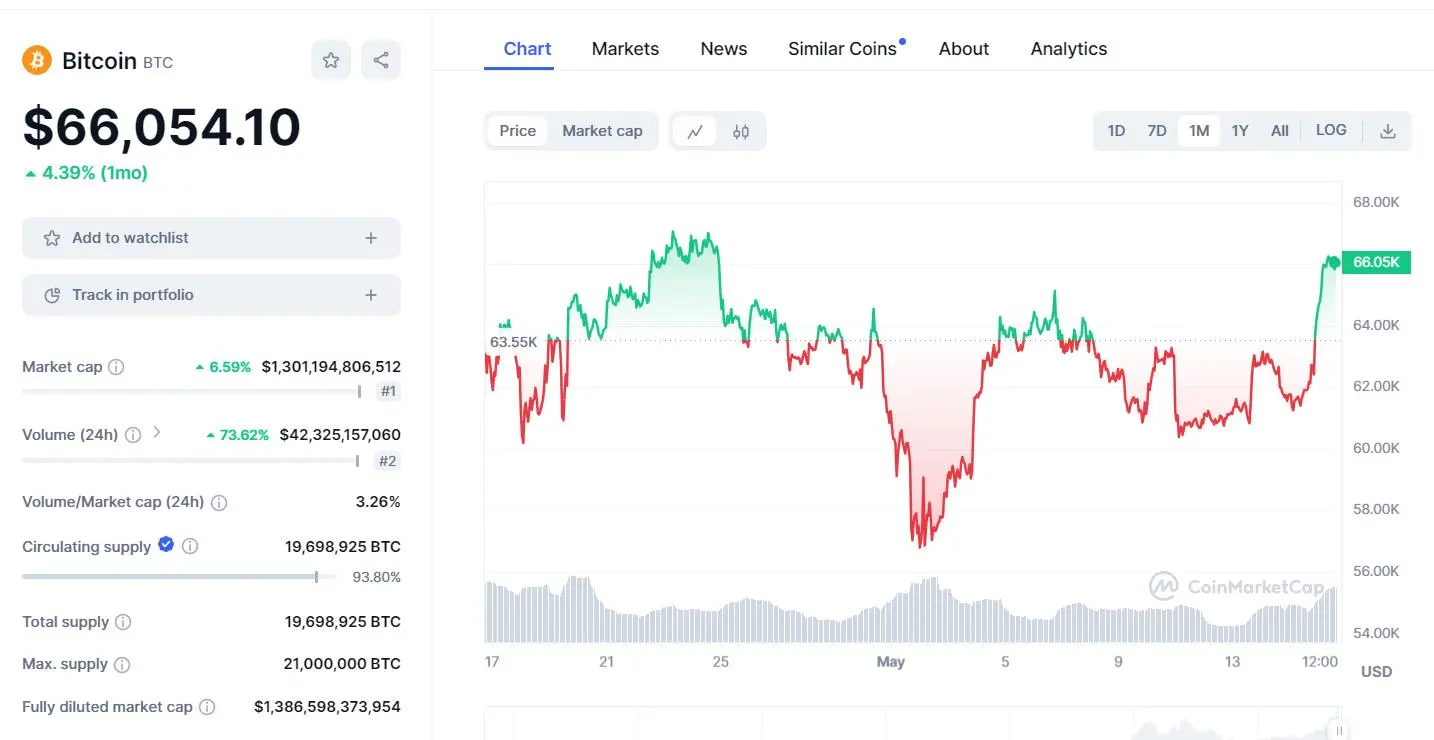The width and height of the screenshot is (1434, 740).
Task: Open the Markets tab
Action: 625,49
